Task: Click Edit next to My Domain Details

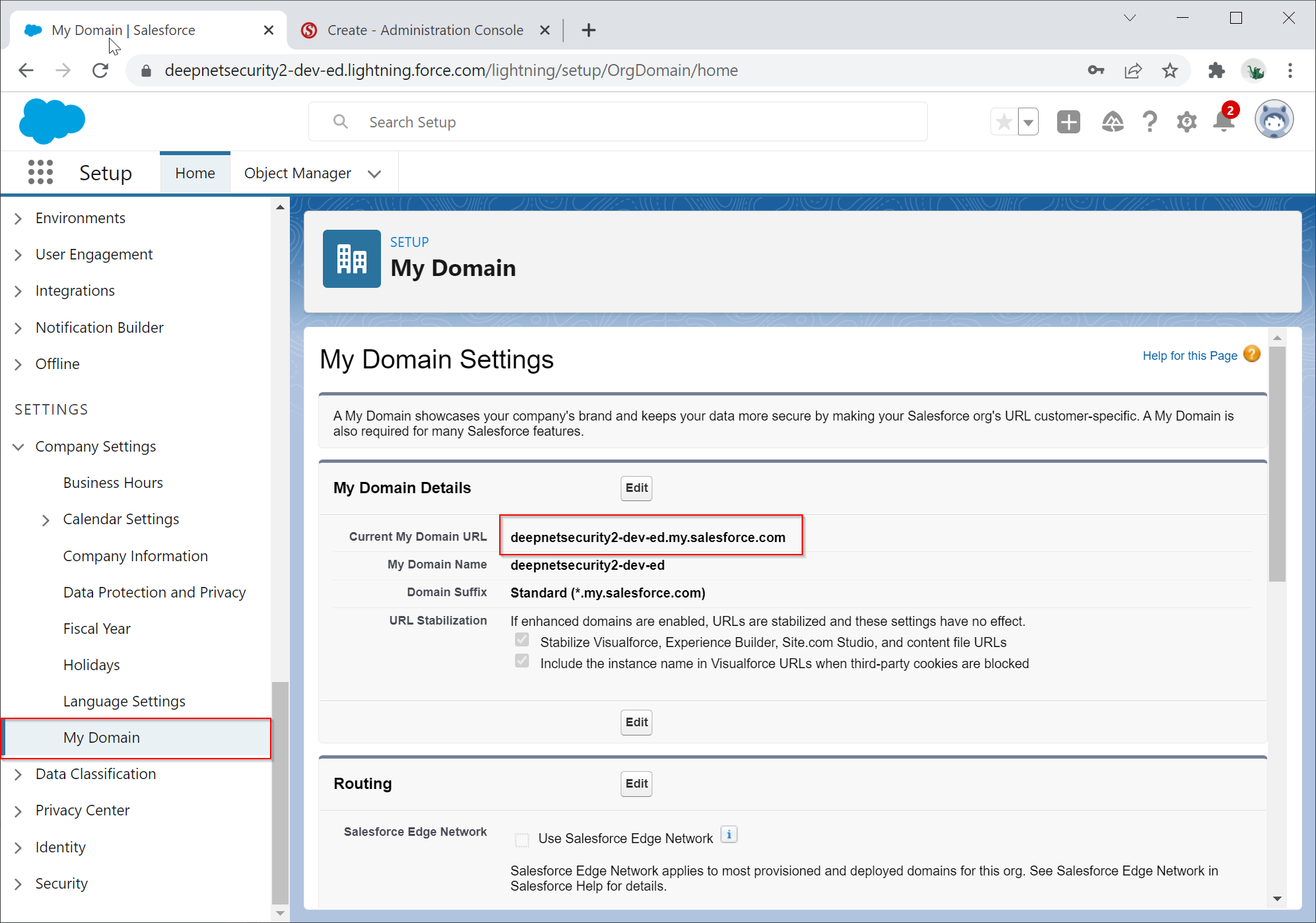Action: (x=636, y=488)
